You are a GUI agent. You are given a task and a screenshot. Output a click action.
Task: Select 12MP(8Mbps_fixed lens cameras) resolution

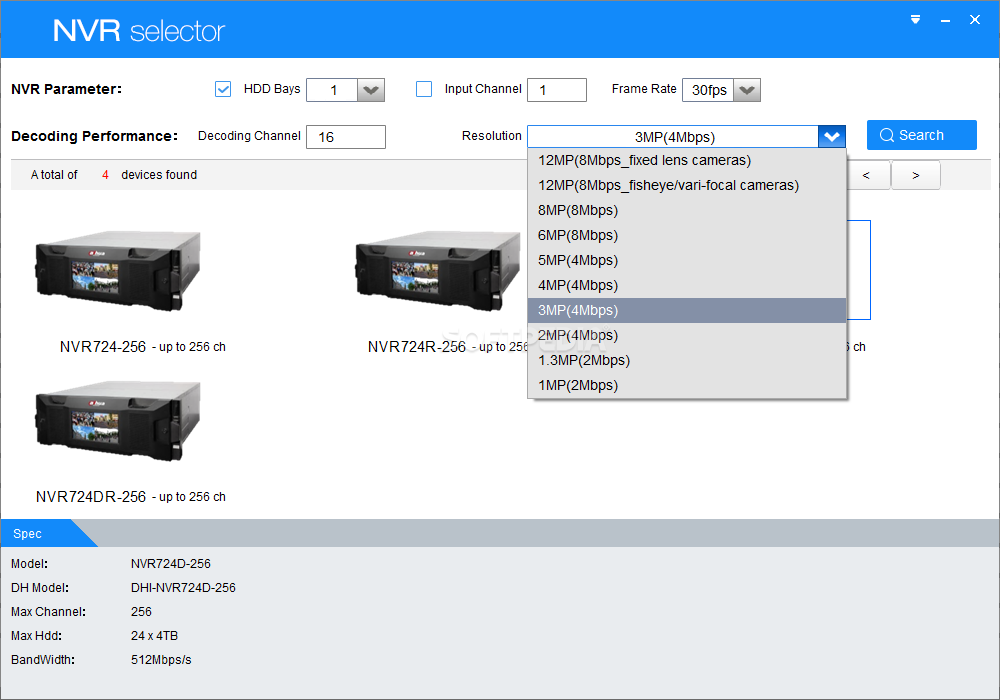click(687, 161)
